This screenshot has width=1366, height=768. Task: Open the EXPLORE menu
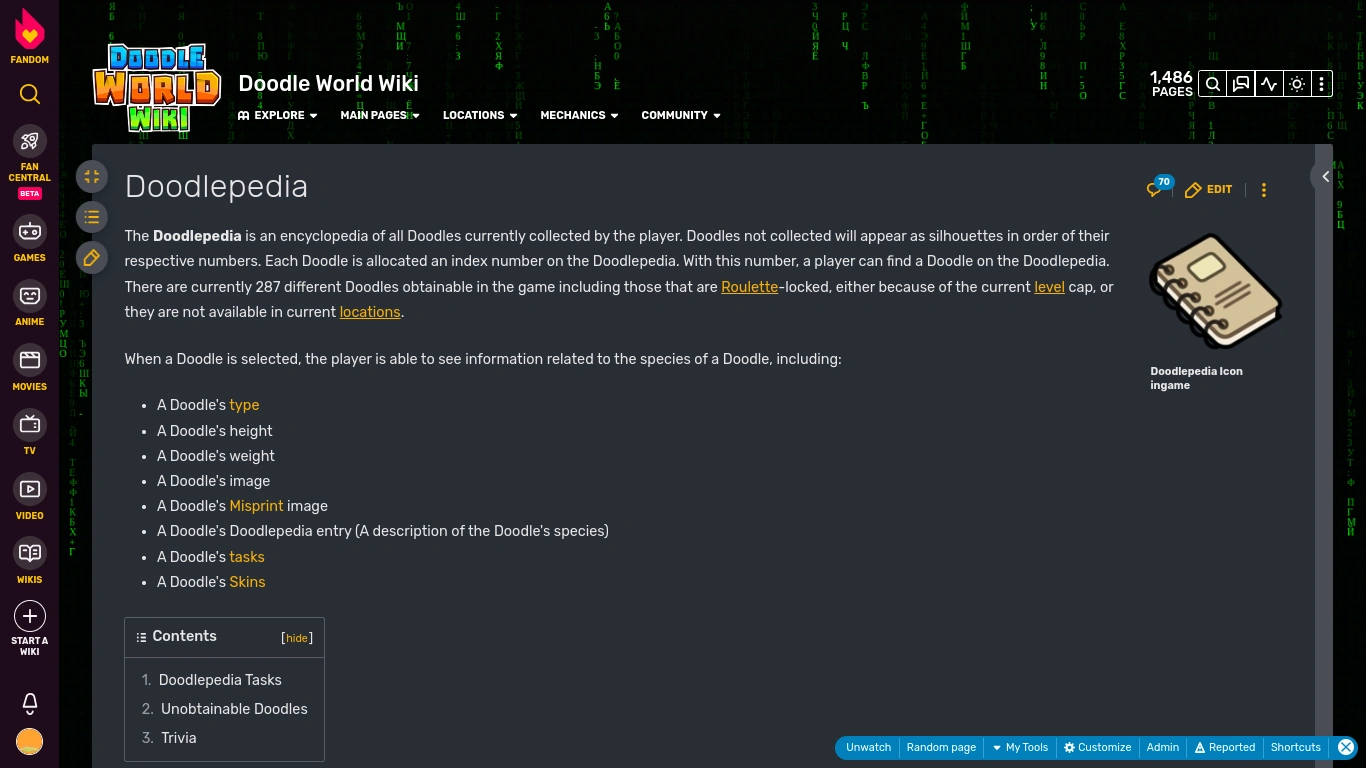point(277,115)
